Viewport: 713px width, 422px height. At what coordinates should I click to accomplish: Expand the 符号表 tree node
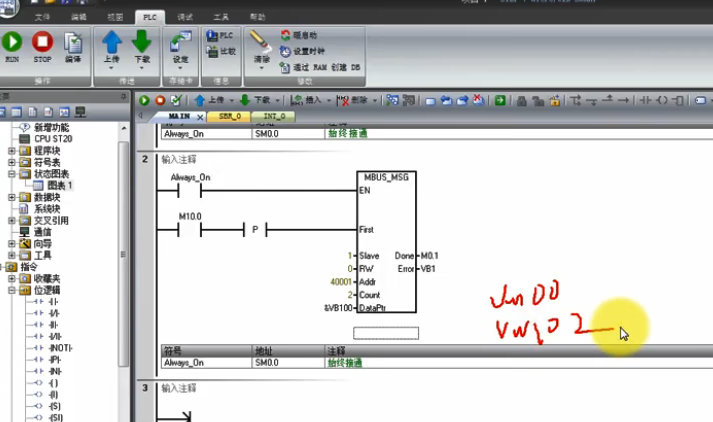click(x=12, y=161)
